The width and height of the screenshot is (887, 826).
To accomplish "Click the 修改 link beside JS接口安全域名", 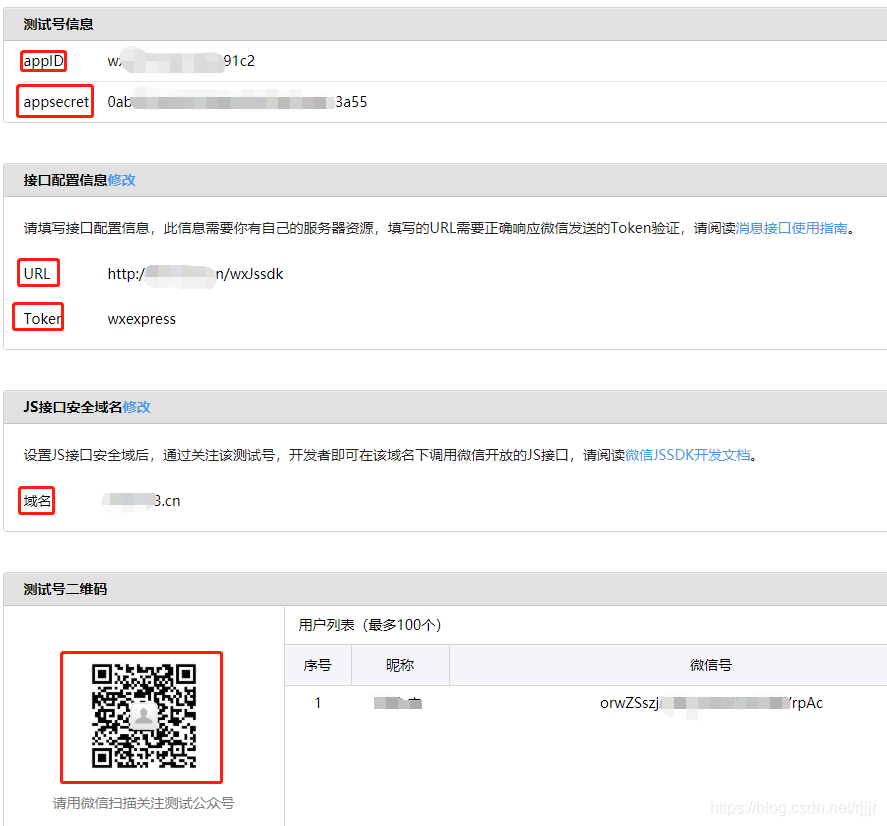I will point(136,407).
